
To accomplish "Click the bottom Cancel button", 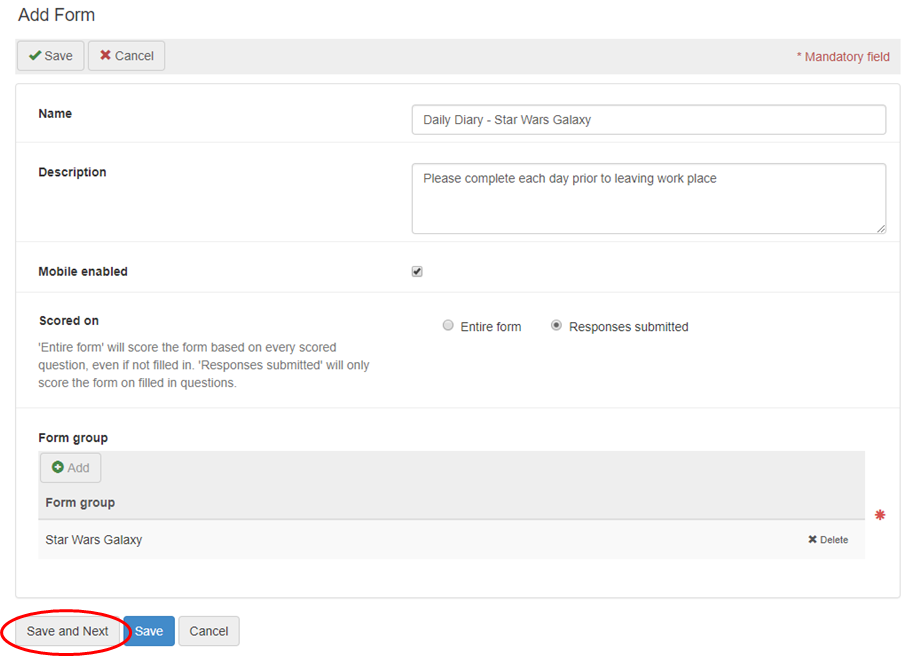I will (x=209, y=632).
